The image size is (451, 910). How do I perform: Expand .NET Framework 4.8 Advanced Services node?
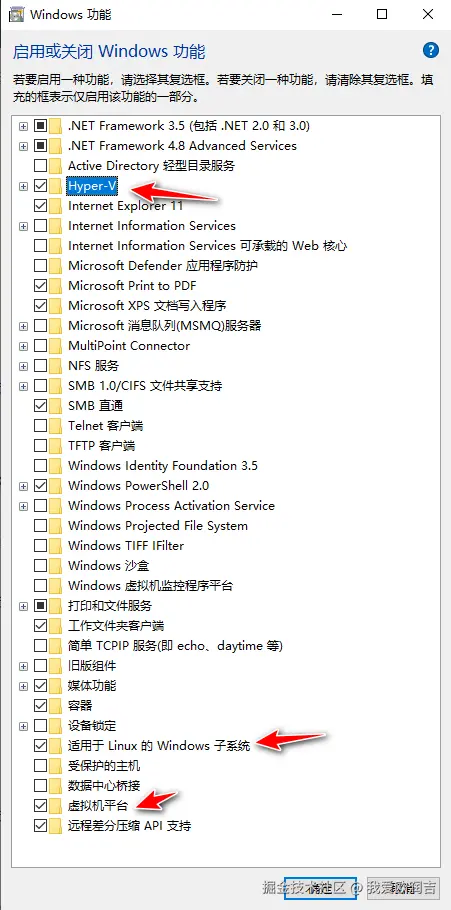[x=23, y=146]
